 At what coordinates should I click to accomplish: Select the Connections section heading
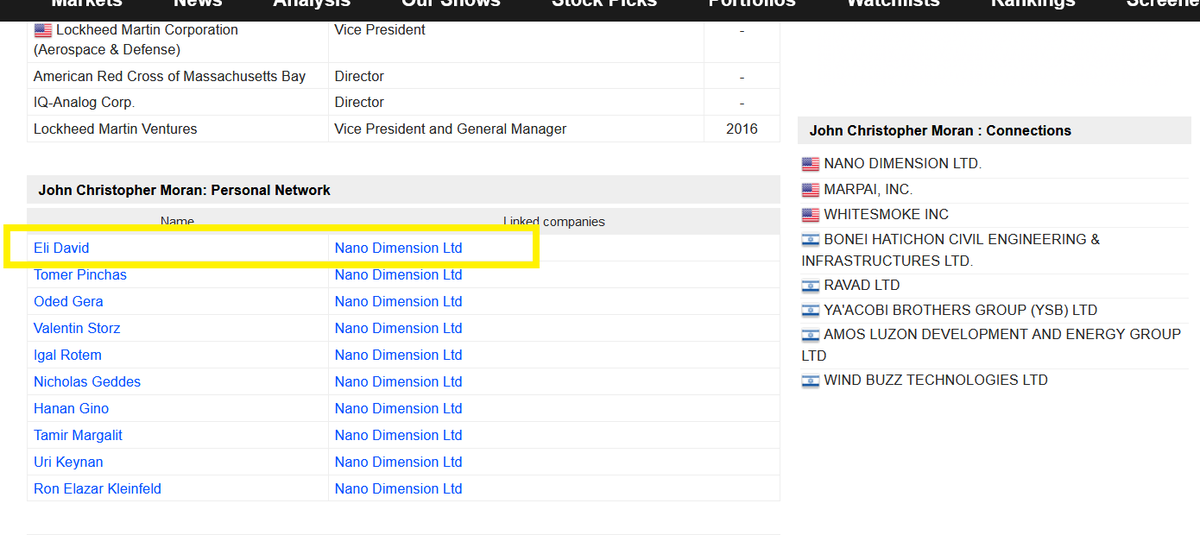[x=995, y=130]
